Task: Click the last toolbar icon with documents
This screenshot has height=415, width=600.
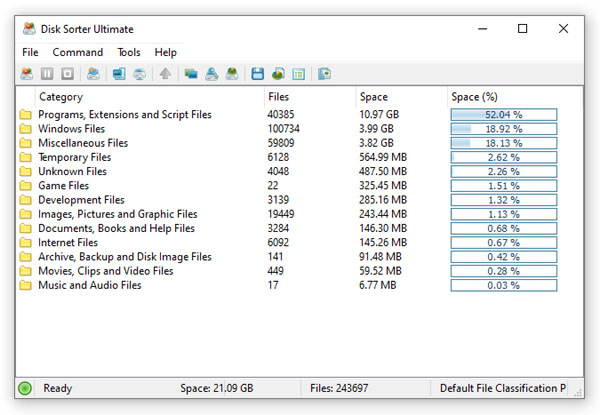Action: click(x=324, y=73)
